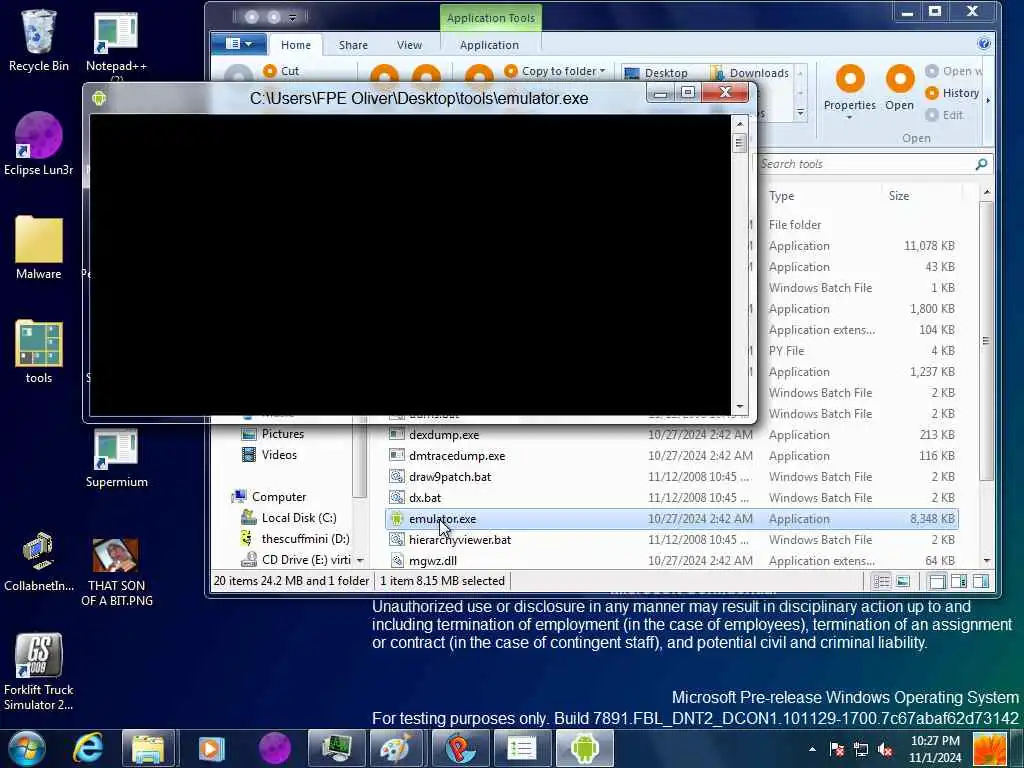The width and height of the screenshot is (1024, 768).
Task: Click the Android icon in the emulator title bar
Action: [99, 98]
